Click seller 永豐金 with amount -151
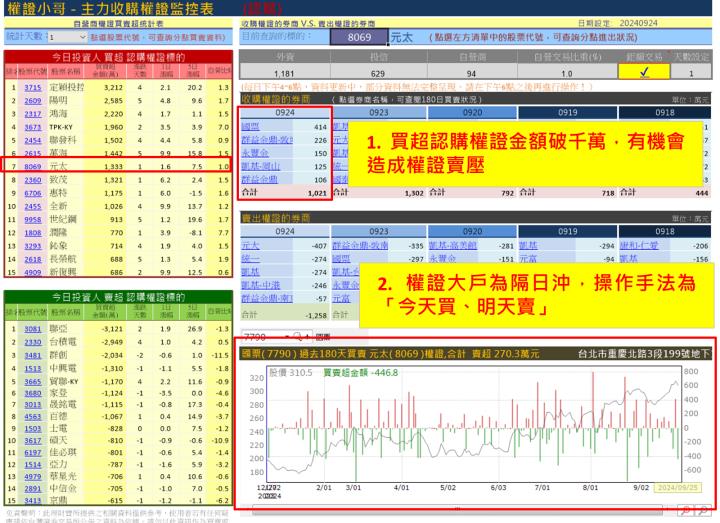The image size is (720, 523). tap(443, 259)
